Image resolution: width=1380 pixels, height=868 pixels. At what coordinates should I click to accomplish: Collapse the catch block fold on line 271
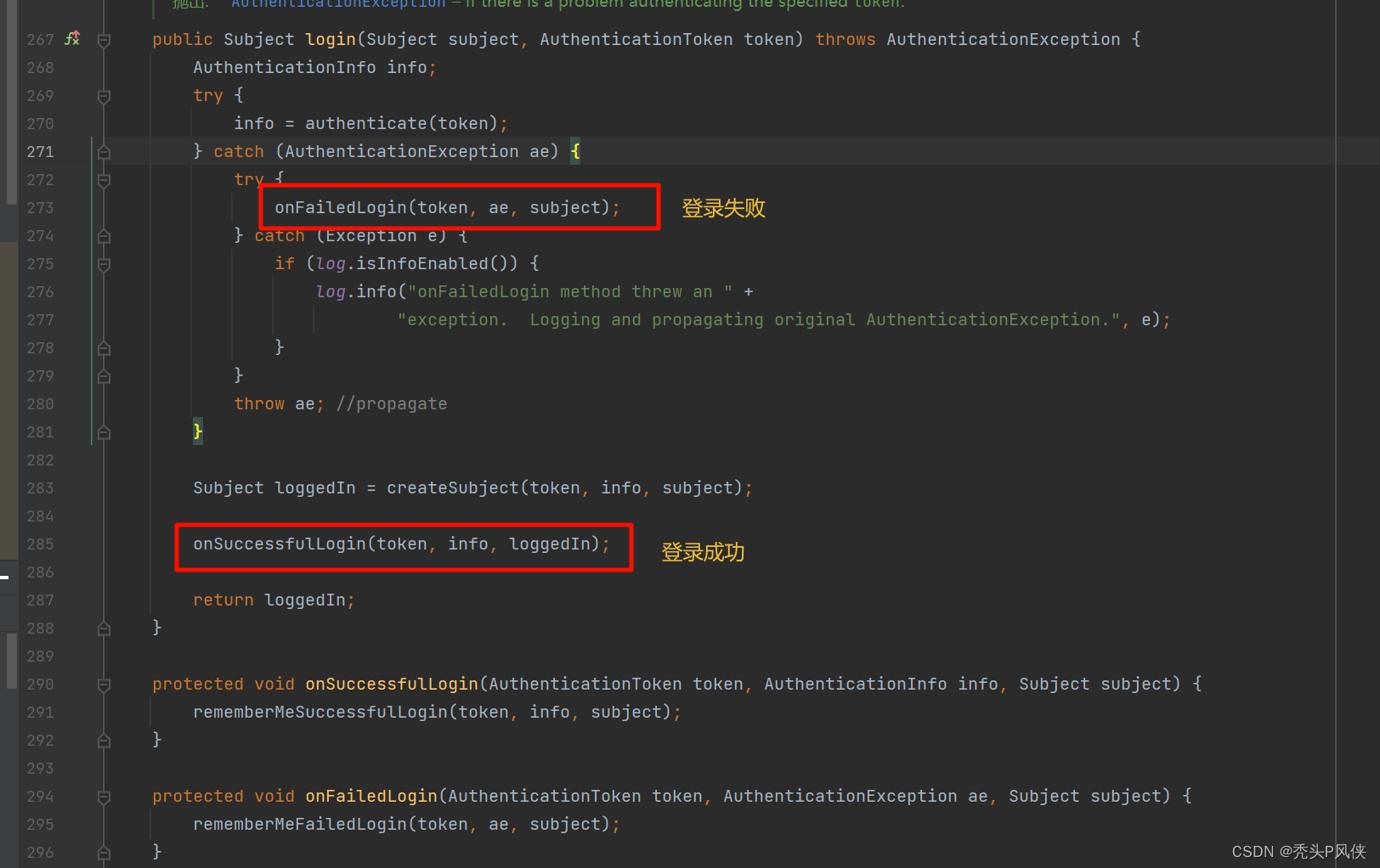104,152
